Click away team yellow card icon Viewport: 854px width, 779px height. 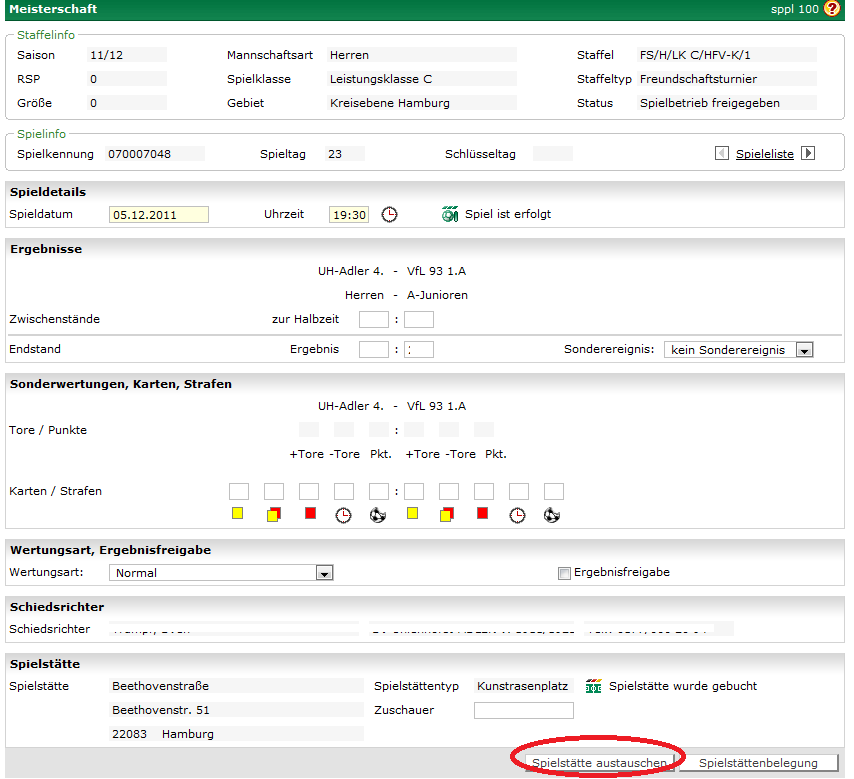412,513
